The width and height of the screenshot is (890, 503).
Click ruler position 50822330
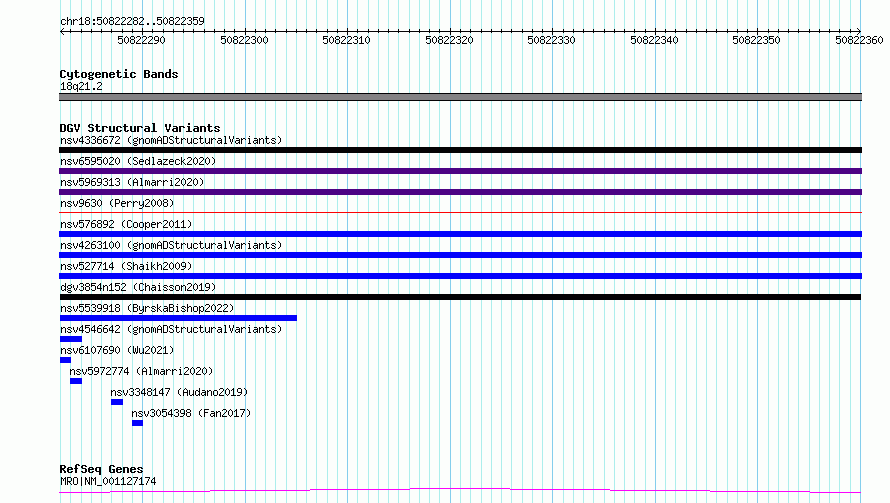click(x=551, y=40)
